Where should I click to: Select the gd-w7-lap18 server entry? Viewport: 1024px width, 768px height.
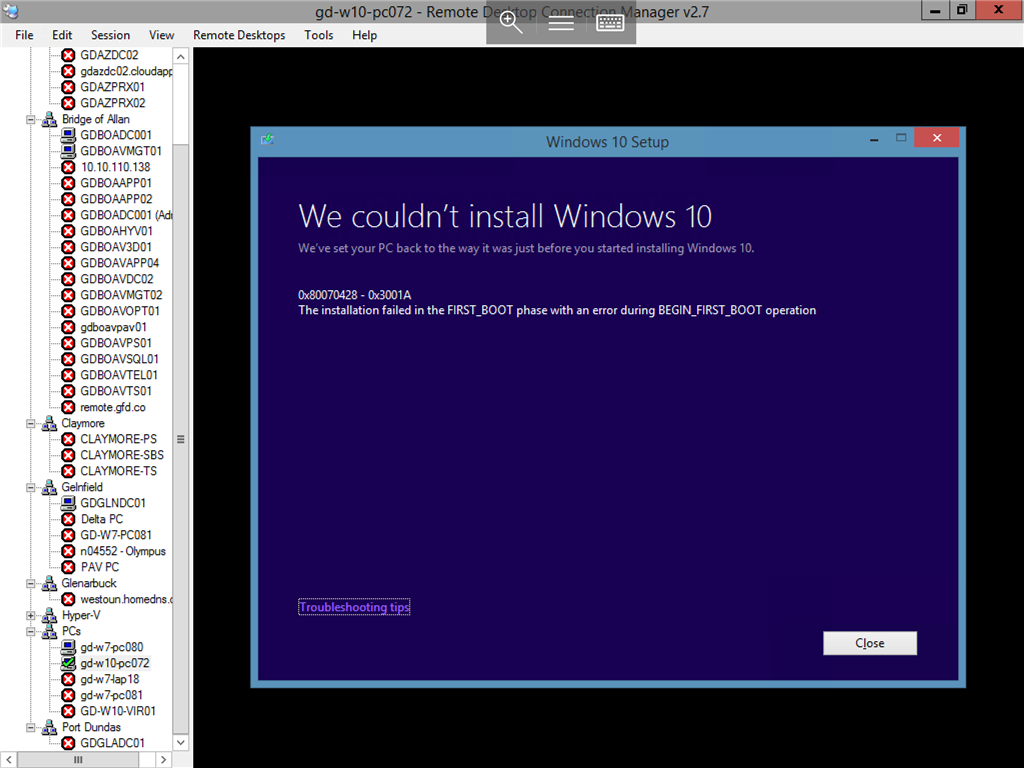110,679
